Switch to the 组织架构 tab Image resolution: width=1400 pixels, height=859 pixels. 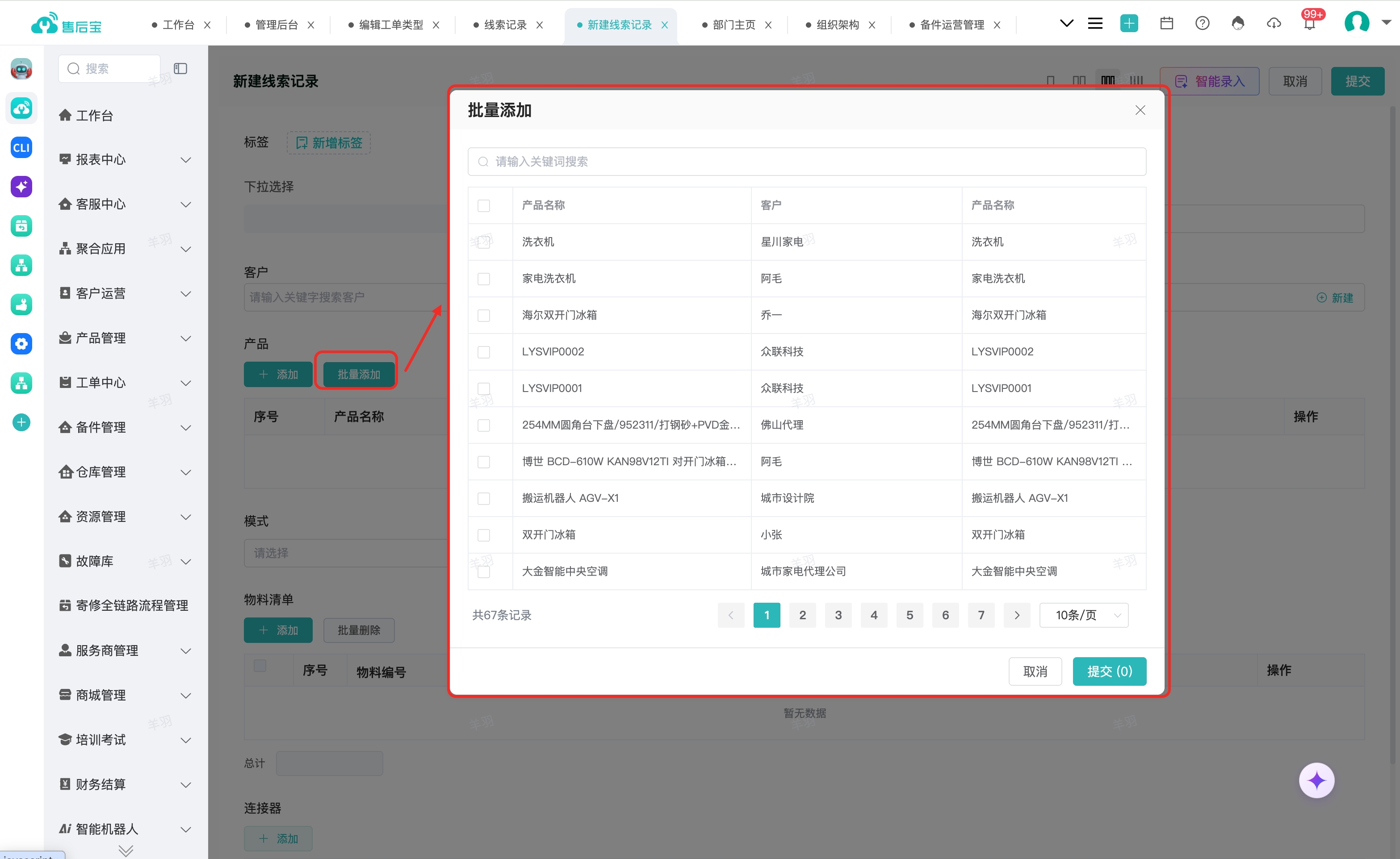837,25
